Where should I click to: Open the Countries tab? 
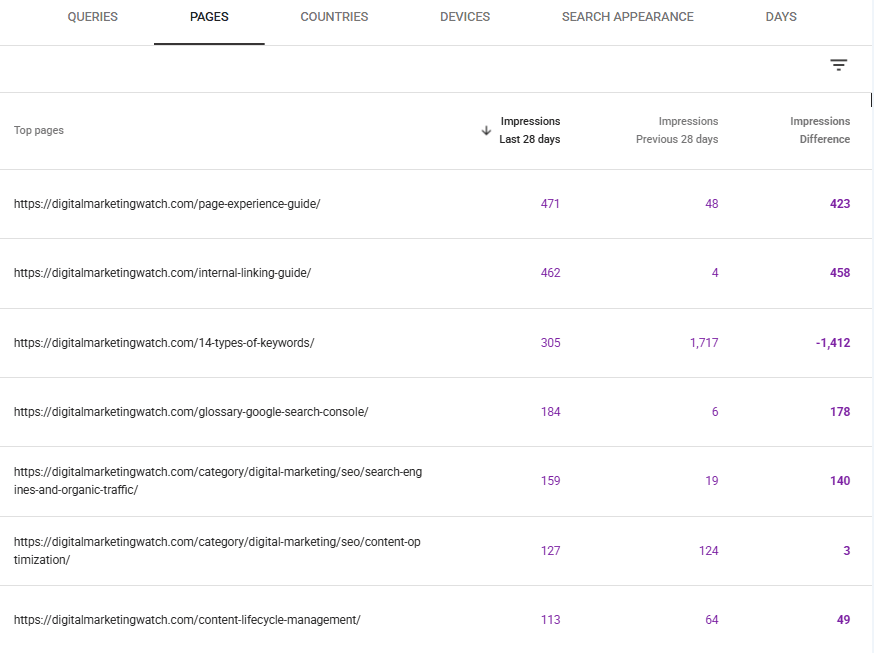tap(334, 17)
